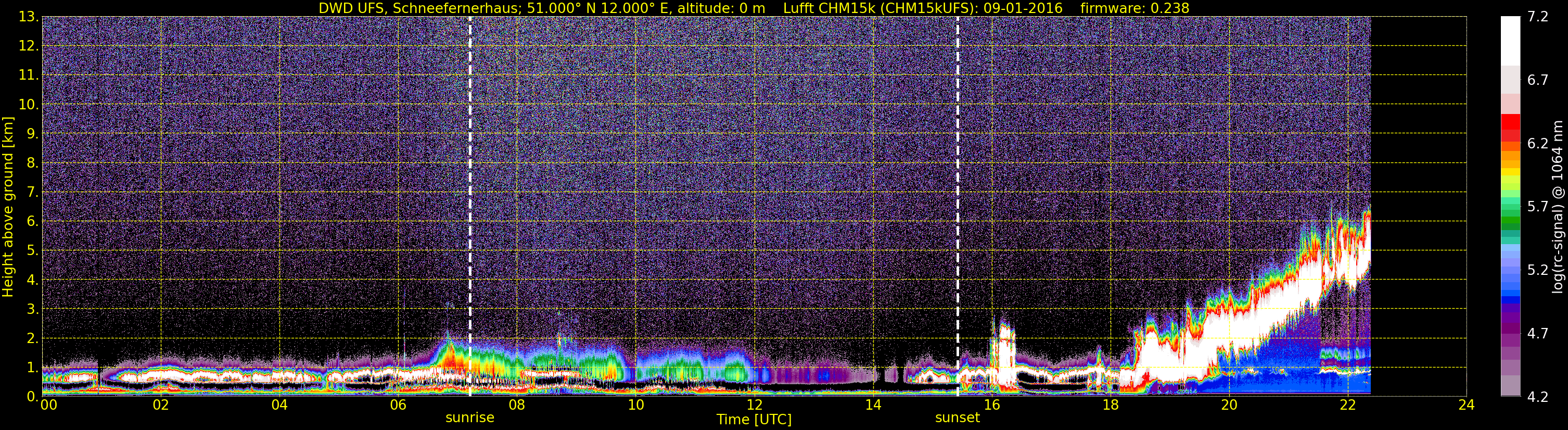Click the white top segment of the colorbar
Screen dimensions: 1568x430
coord(1511,41)
